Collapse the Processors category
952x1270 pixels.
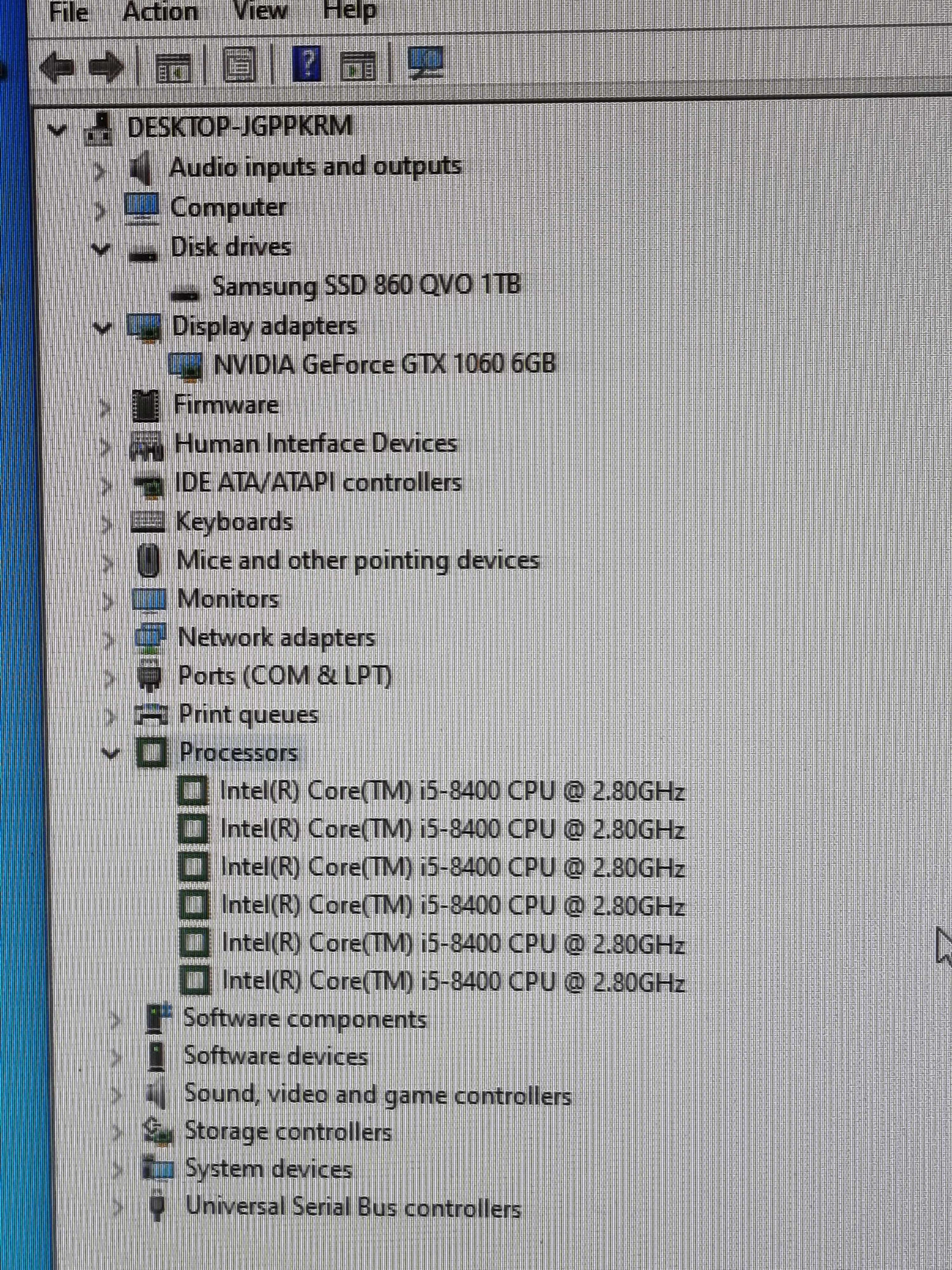pyautogui.click(x=111, y=753)
